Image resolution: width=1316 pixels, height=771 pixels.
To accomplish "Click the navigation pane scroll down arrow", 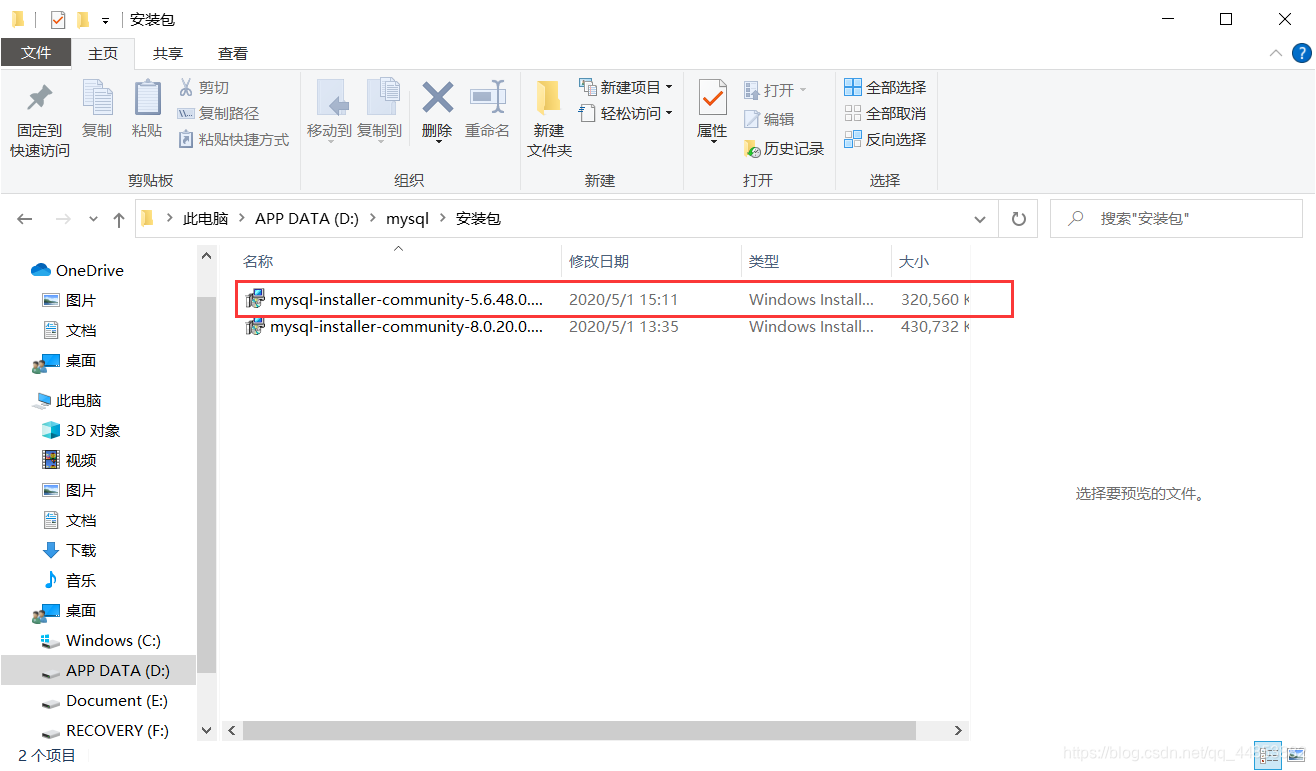I will [207, 731].
